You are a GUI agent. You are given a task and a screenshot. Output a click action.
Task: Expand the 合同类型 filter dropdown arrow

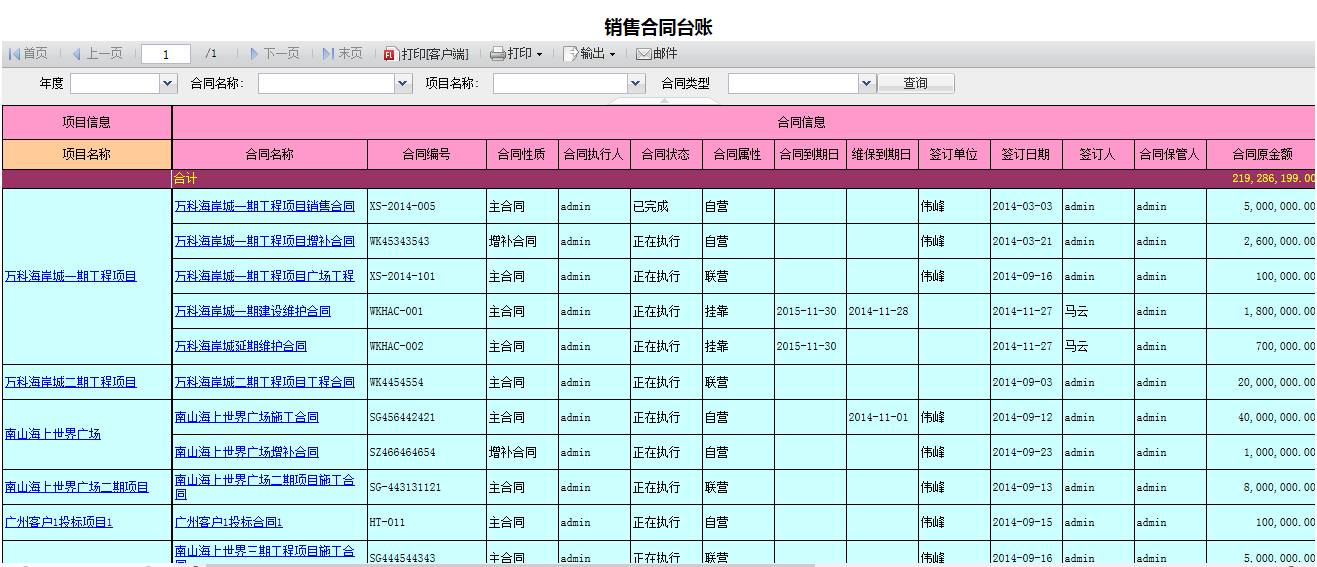[x=867, y=84]
